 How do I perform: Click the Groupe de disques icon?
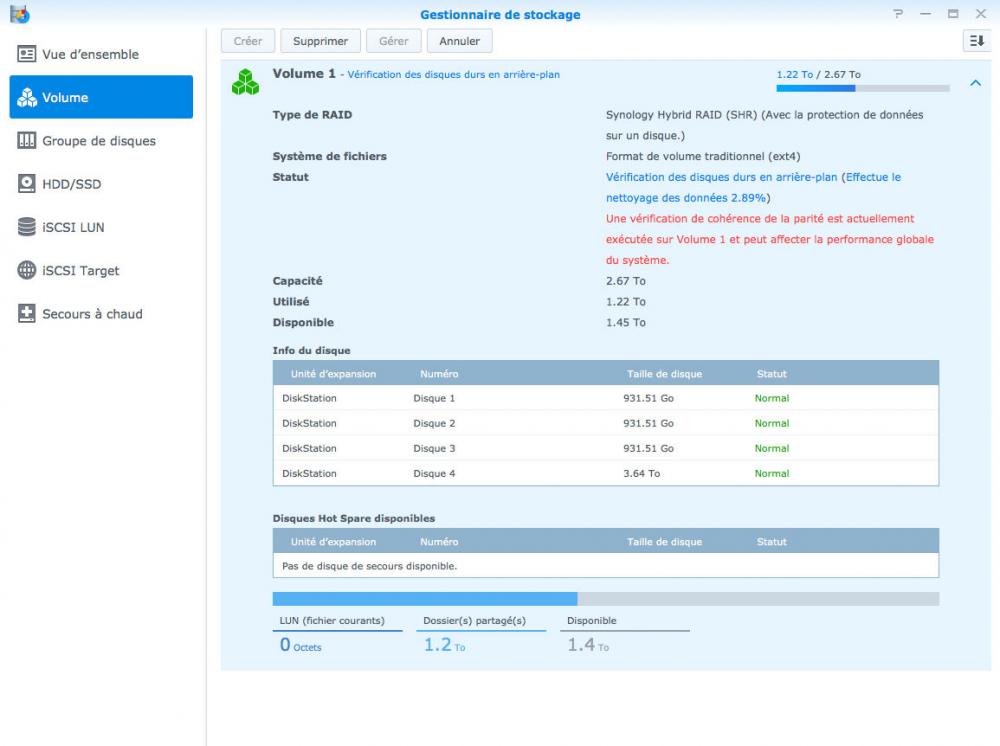pos(27,141)
